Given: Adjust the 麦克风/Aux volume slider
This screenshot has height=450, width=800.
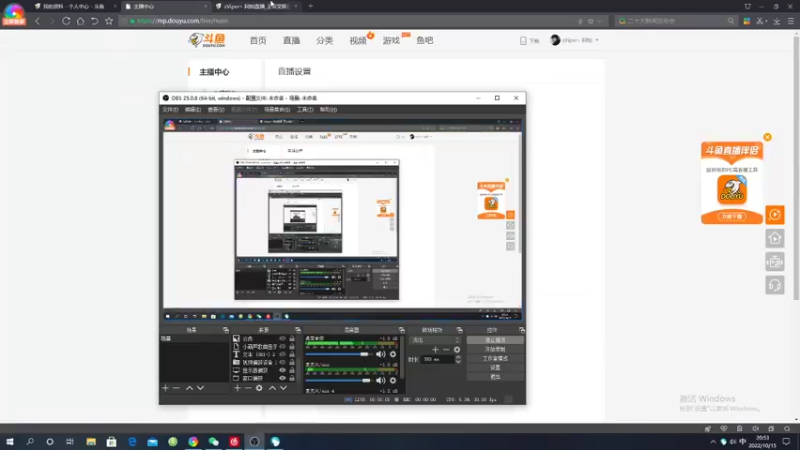Looking at the screenshot, I should point(338,381).
